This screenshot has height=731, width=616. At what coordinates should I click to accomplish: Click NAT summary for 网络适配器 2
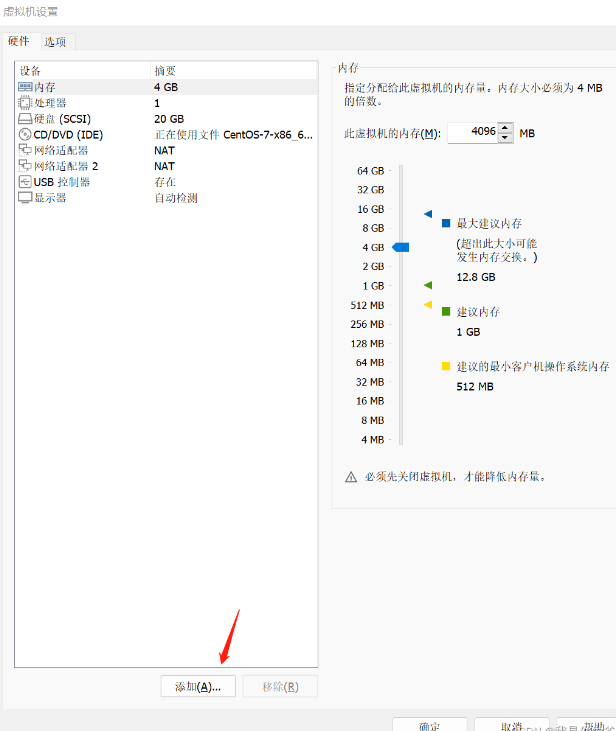click(164, 166)
